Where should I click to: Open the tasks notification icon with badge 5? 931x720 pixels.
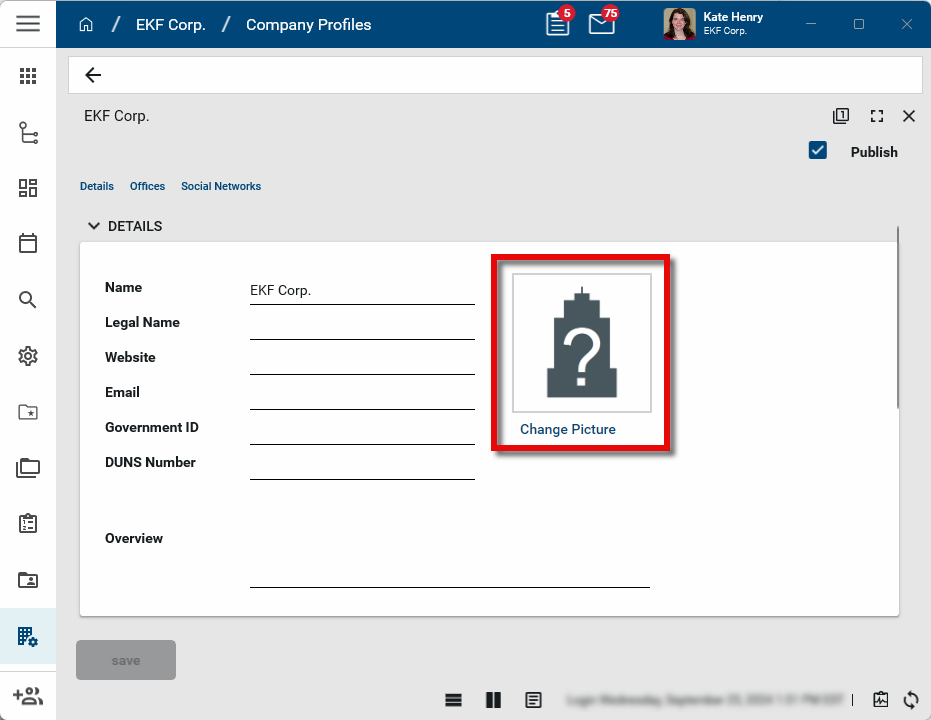click(x=558, y=24)
